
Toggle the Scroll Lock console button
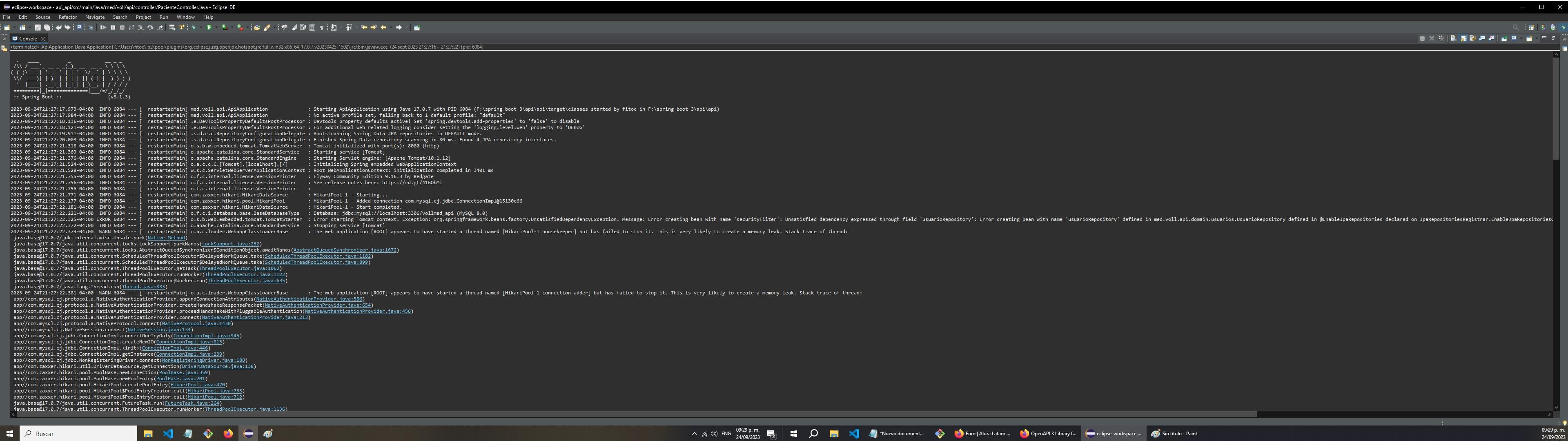click(1463, 38)
